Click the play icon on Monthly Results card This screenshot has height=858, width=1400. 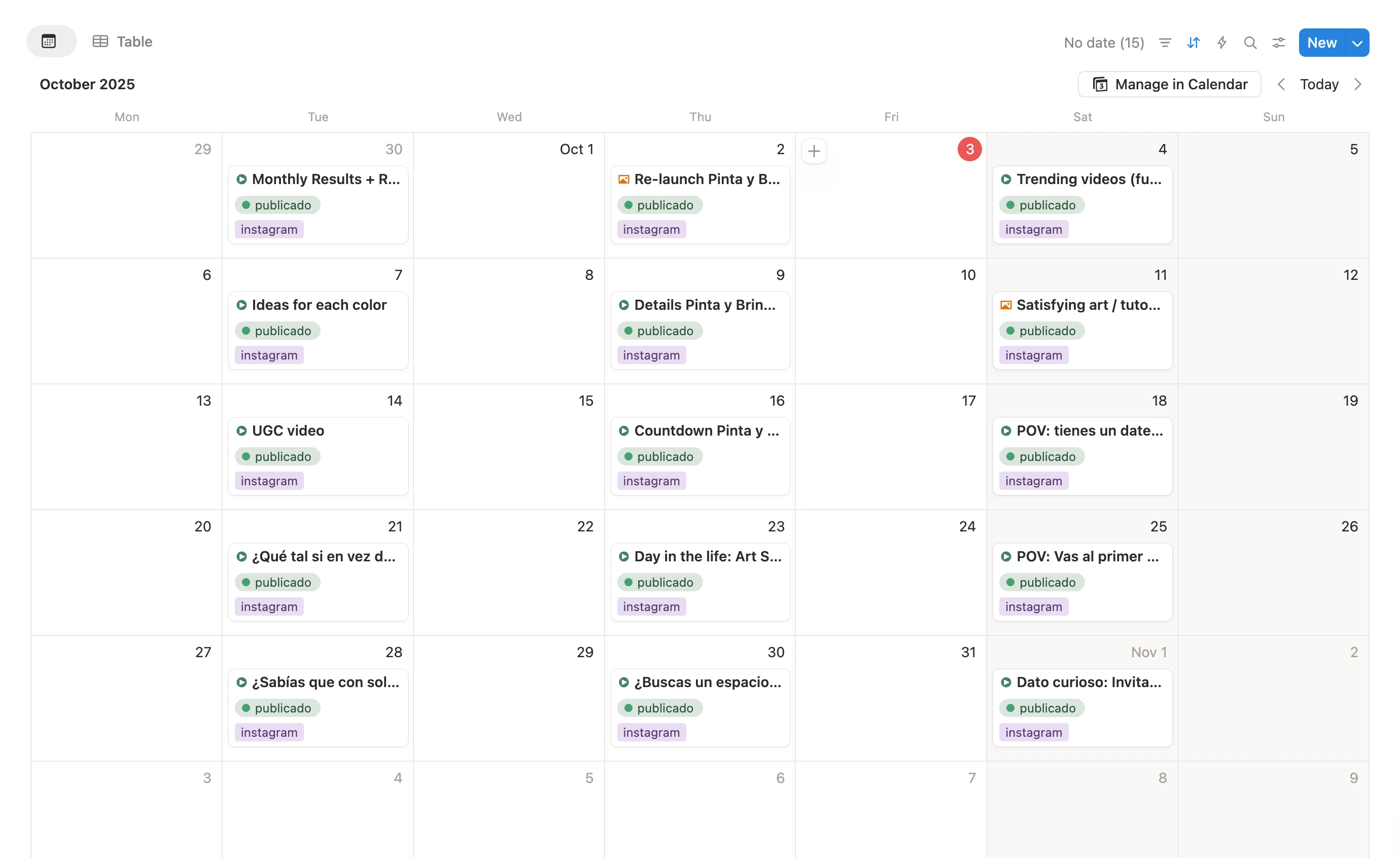click(241, 179)
